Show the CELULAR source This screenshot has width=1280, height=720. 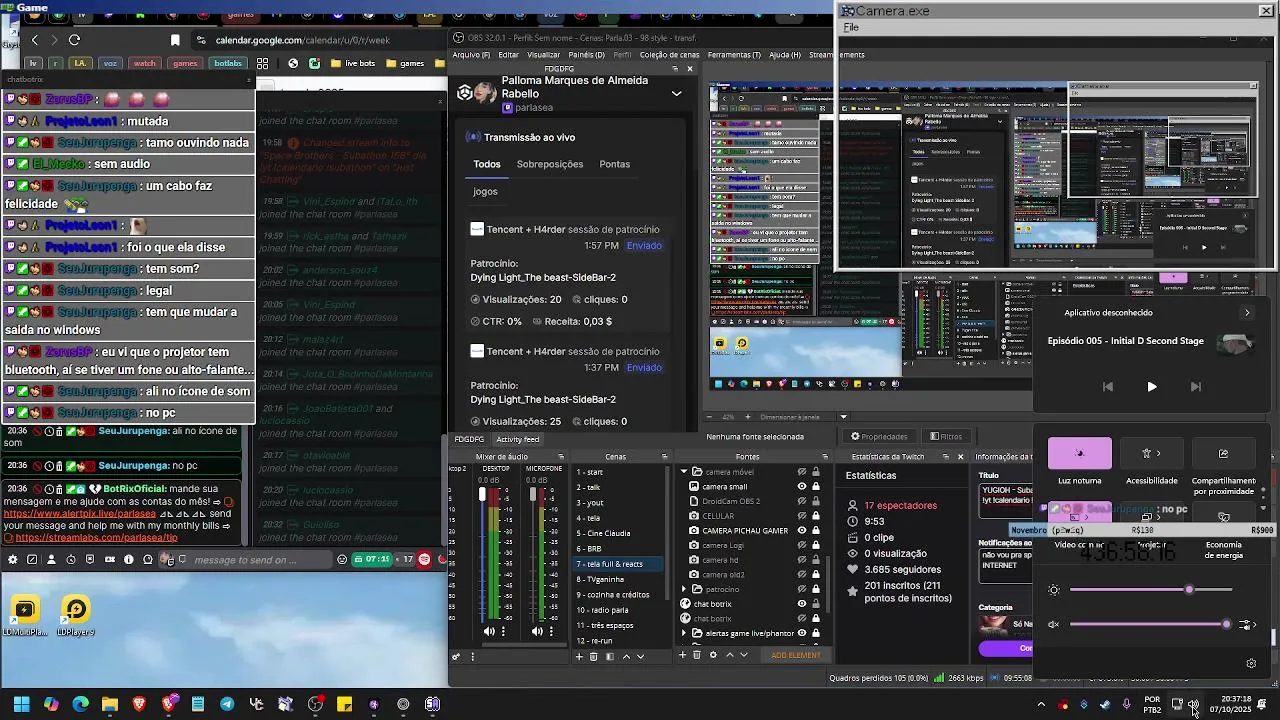coord(801,516)
